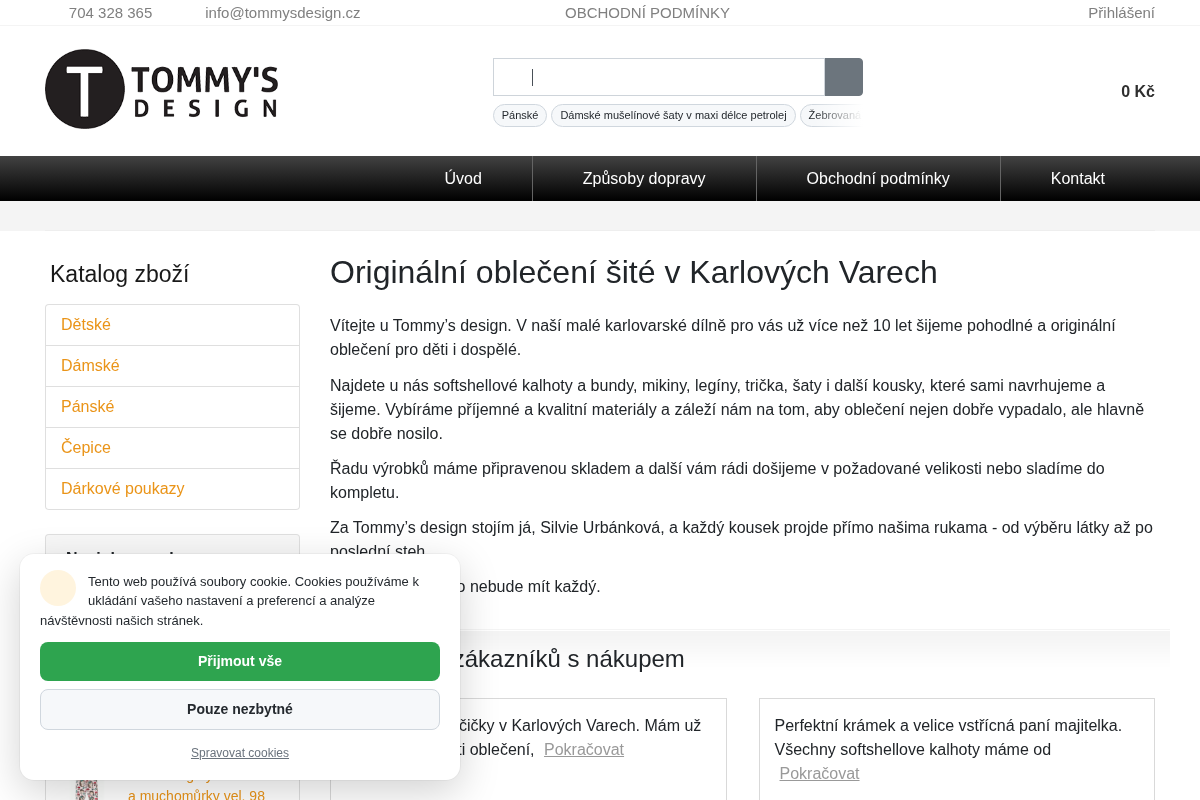Screen dimensions: 1200x800
Task: Open the Úvod menu item
Action: (x=463, y=178)
